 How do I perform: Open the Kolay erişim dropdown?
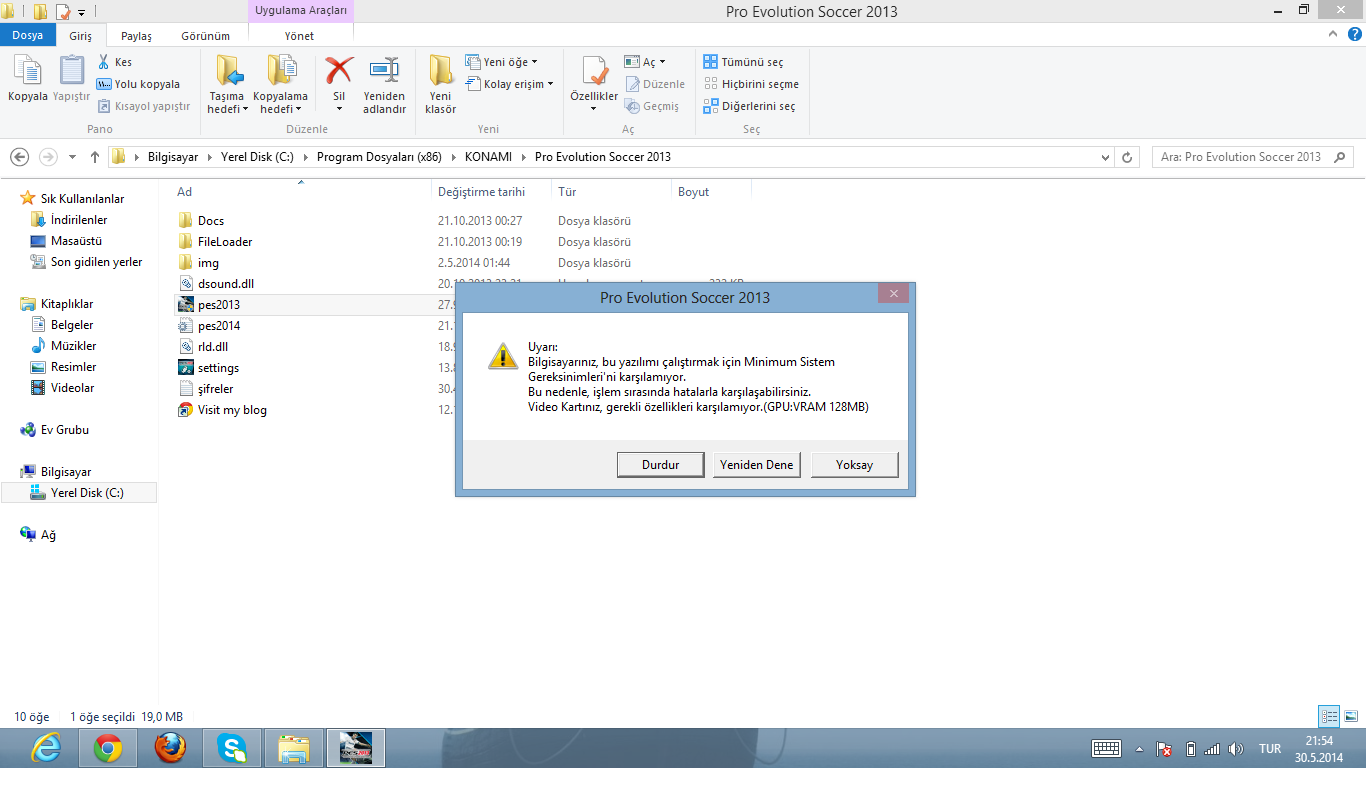pos(509,84)
